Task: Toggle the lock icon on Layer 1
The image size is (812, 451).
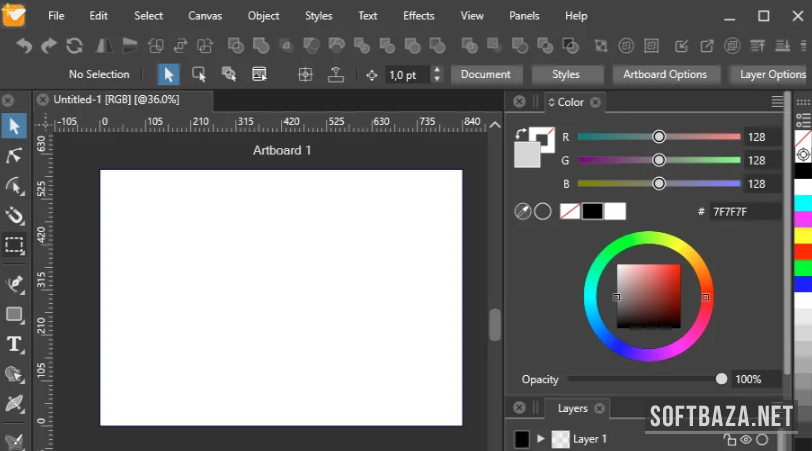Action: [x=729, y=439]
